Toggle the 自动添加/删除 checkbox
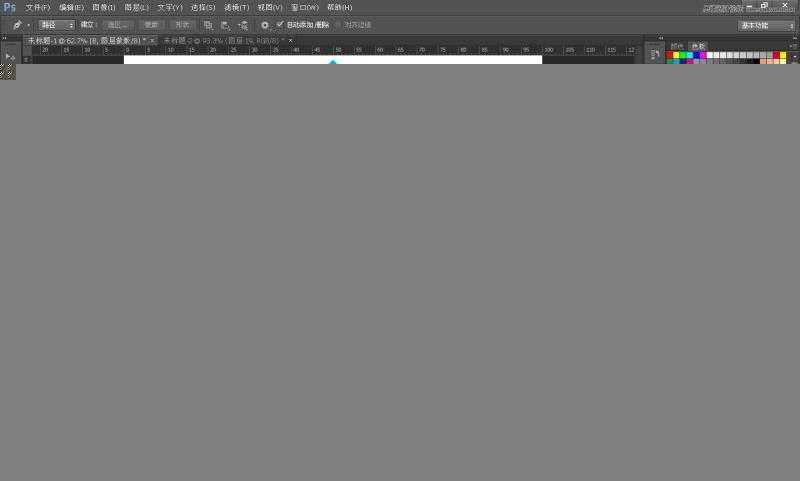The image size is (800, 481). 280,24
